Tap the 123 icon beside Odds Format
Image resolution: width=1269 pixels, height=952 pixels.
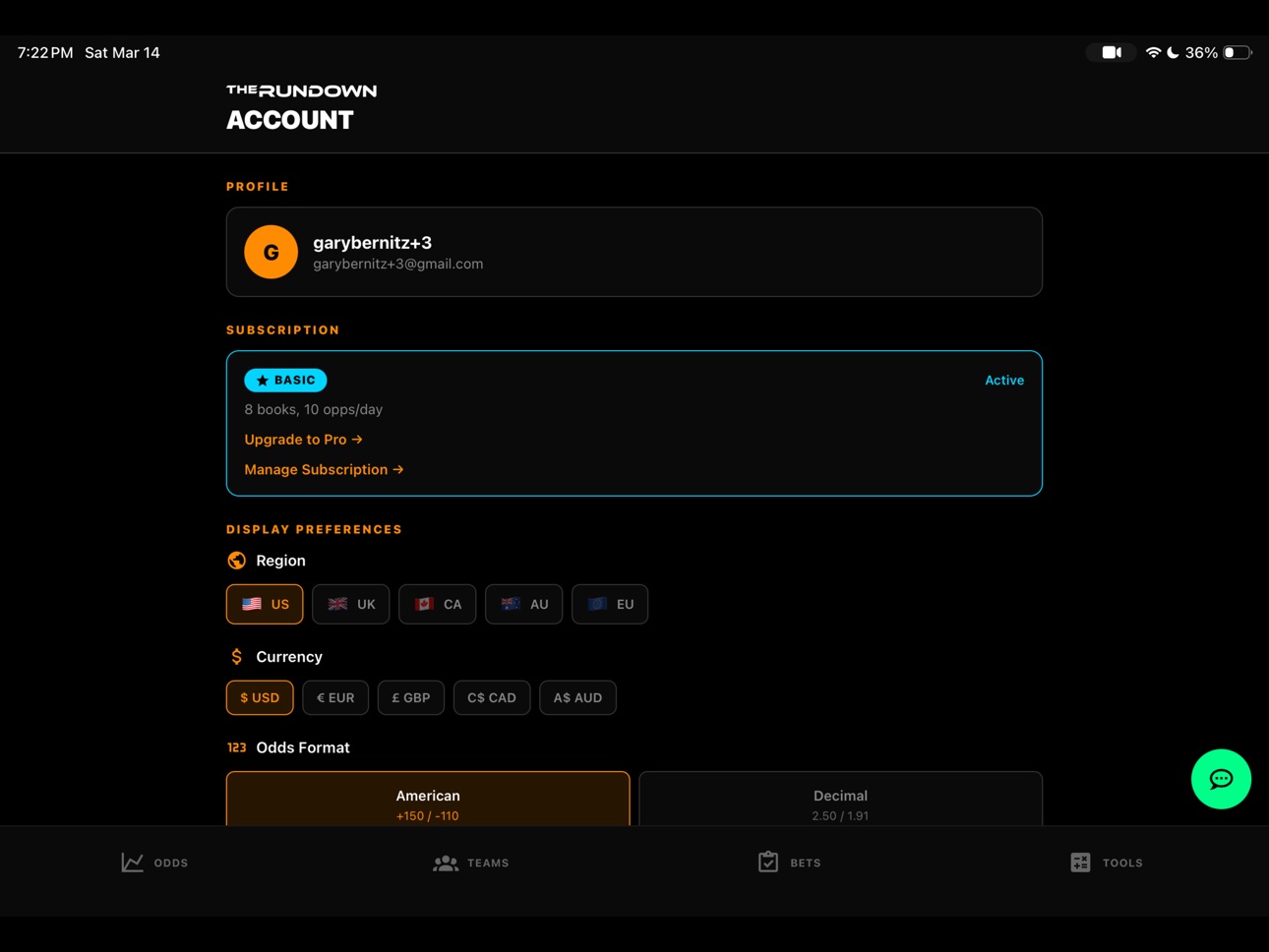point(236,747)
